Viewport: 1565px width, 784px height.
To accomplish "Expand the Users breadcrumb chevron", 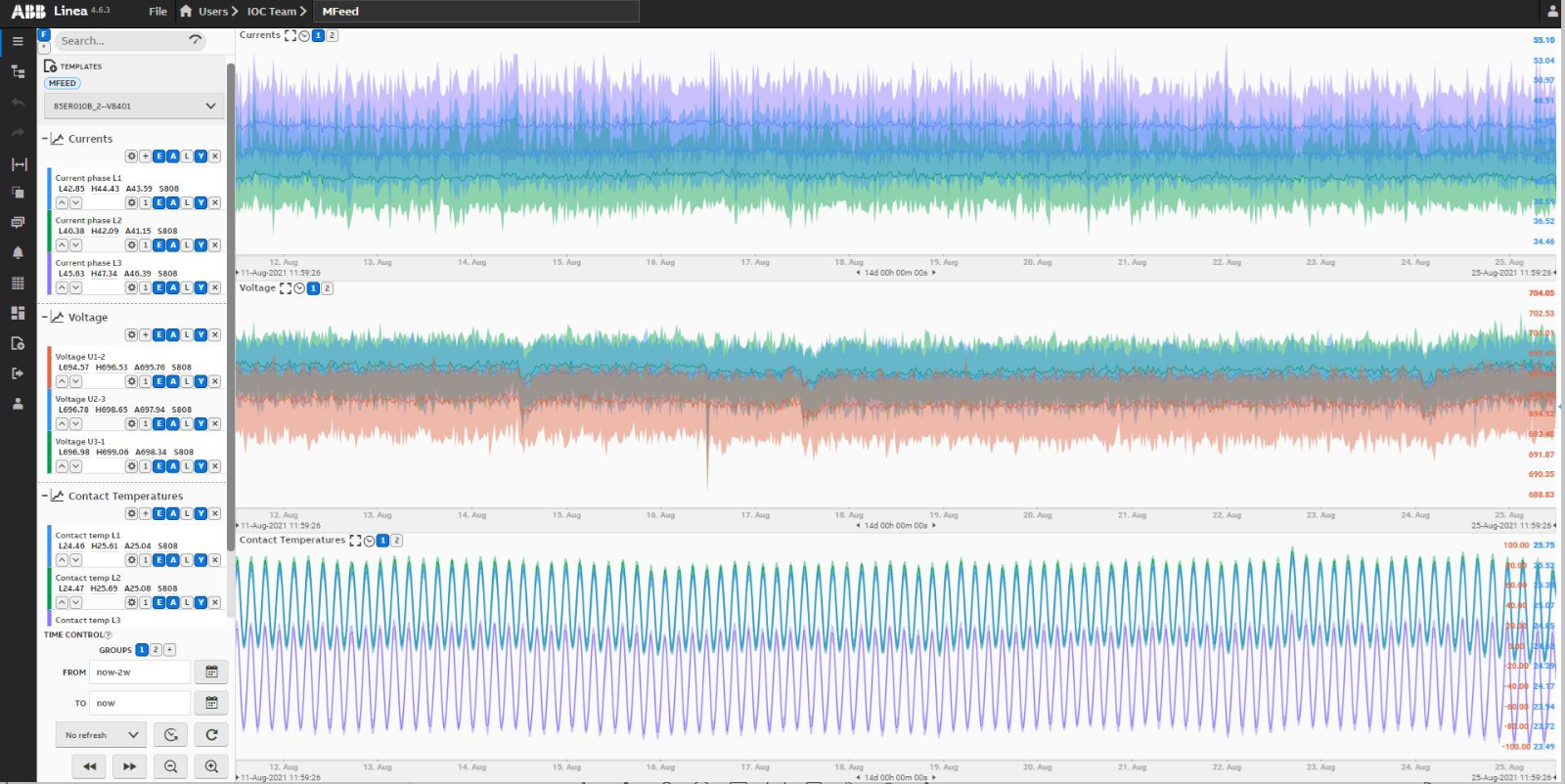I will [235, 12].
